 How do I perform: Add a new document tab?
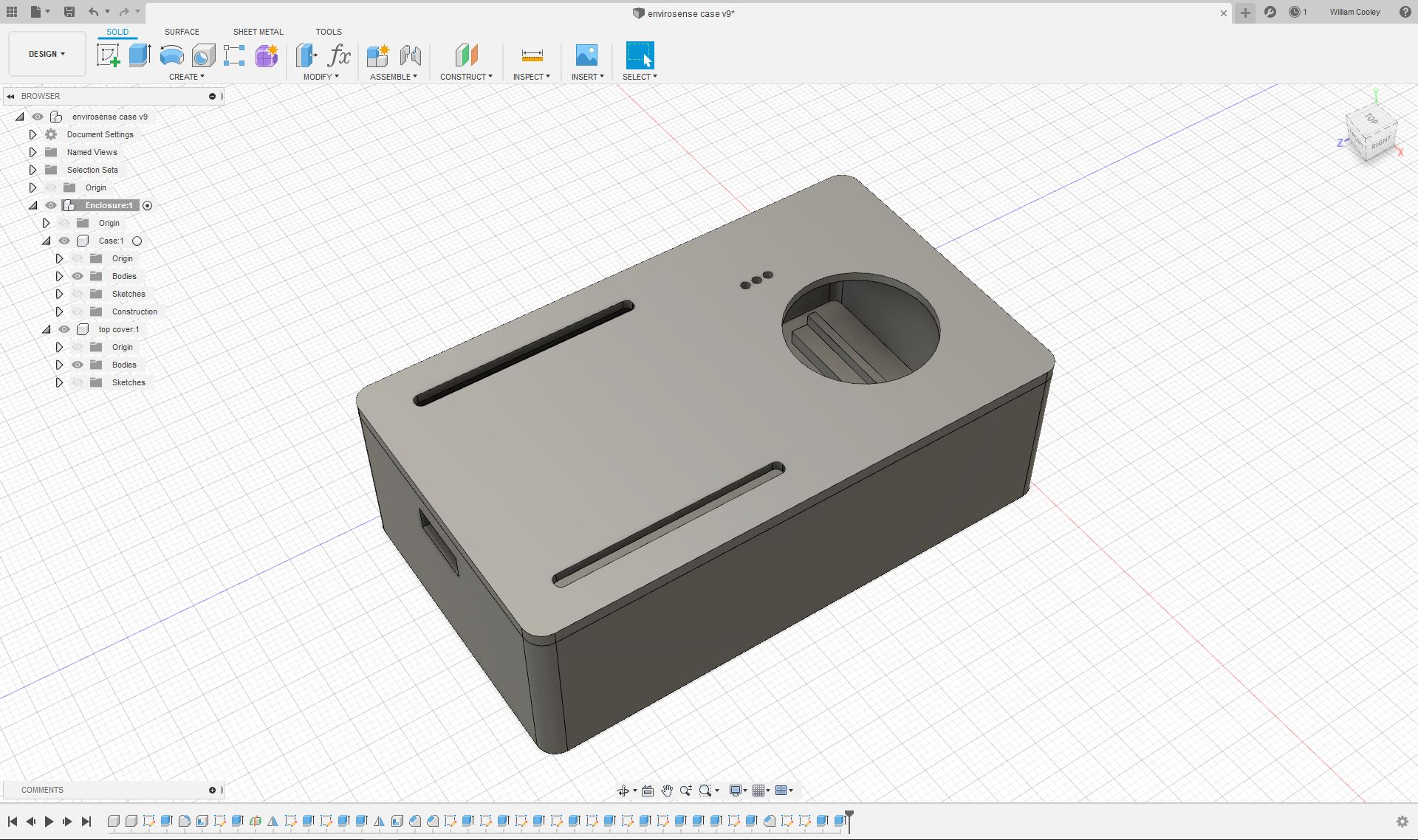1245,13
